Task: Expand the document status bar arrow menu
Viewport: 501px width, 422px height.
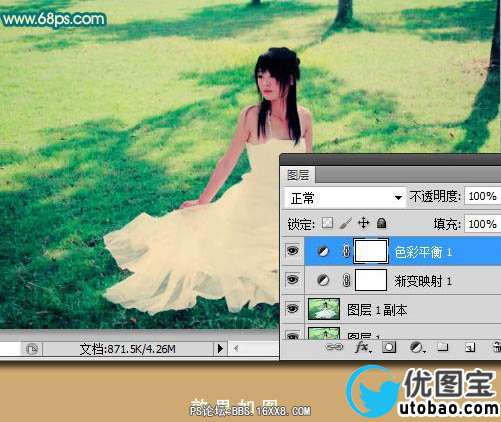Action: coord(220,349)
